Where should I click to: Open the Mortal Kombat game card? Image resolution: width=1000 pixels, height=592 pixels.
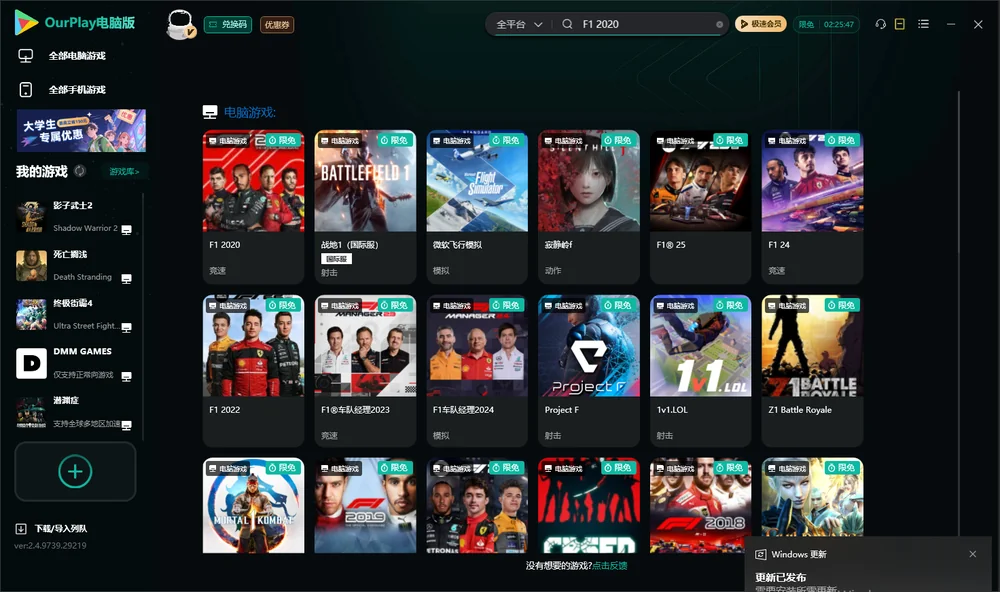pos(253,505)
